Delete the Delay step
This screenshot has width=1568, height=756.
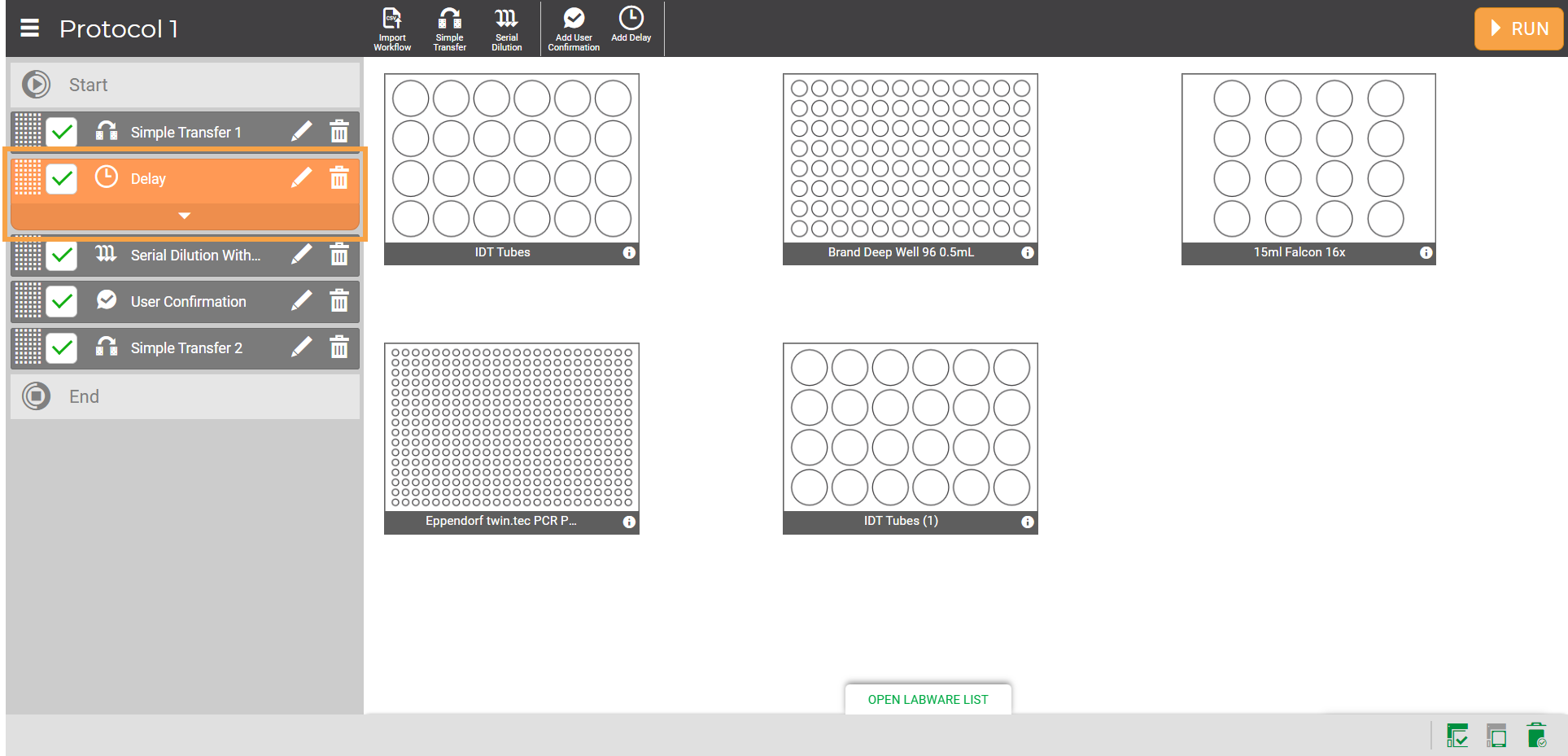pyautogui.click(x=339, y=178)
